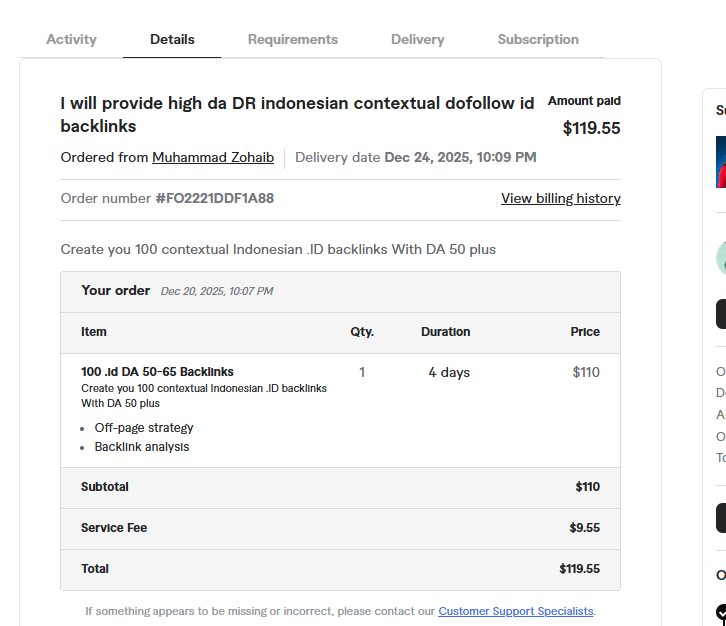
Task: Switch to the Activity tab
Action: [x=71, y=40]
